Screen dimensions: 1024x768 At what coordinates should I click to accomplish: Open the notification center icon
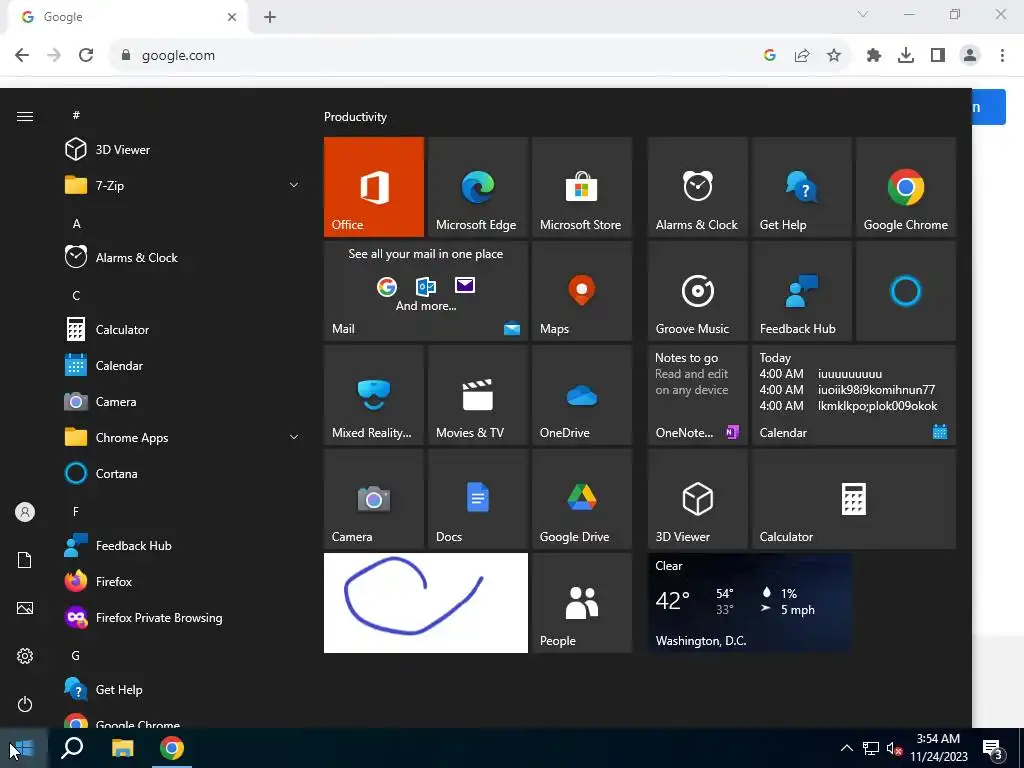click(x=993, y=748)
